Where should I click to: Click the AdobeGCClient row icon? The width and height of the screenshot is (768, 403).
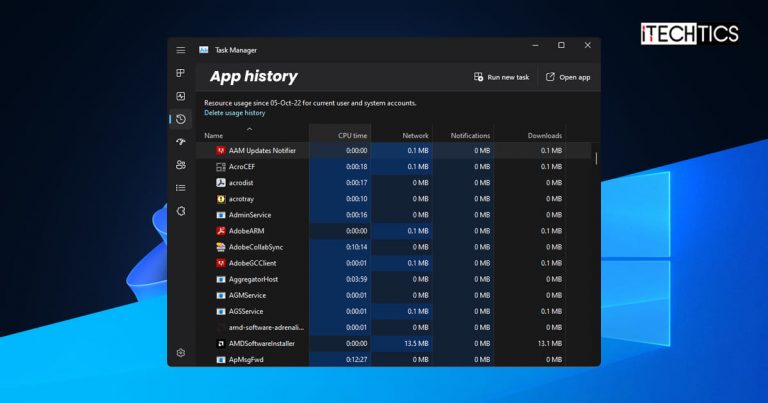tap(221, 263)
